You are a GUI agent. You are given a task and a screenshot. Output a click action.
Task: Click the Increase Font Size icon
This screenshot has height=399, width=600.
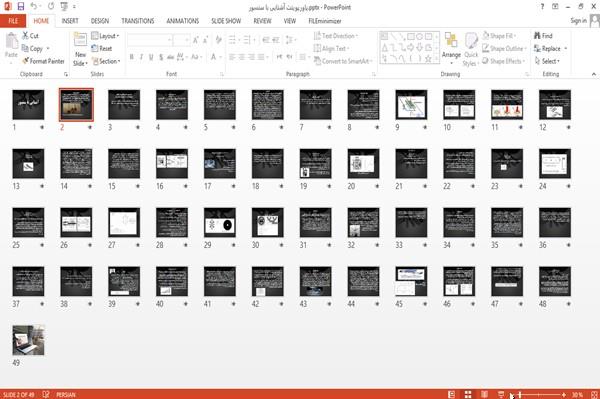pos(196,39)
